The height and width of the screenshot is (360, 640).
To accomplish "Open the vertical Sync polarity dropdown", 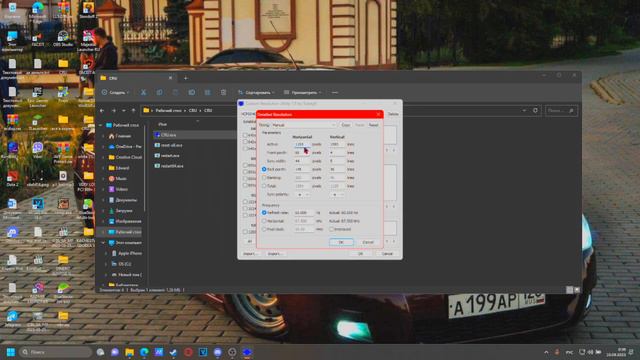I will 337,195.
